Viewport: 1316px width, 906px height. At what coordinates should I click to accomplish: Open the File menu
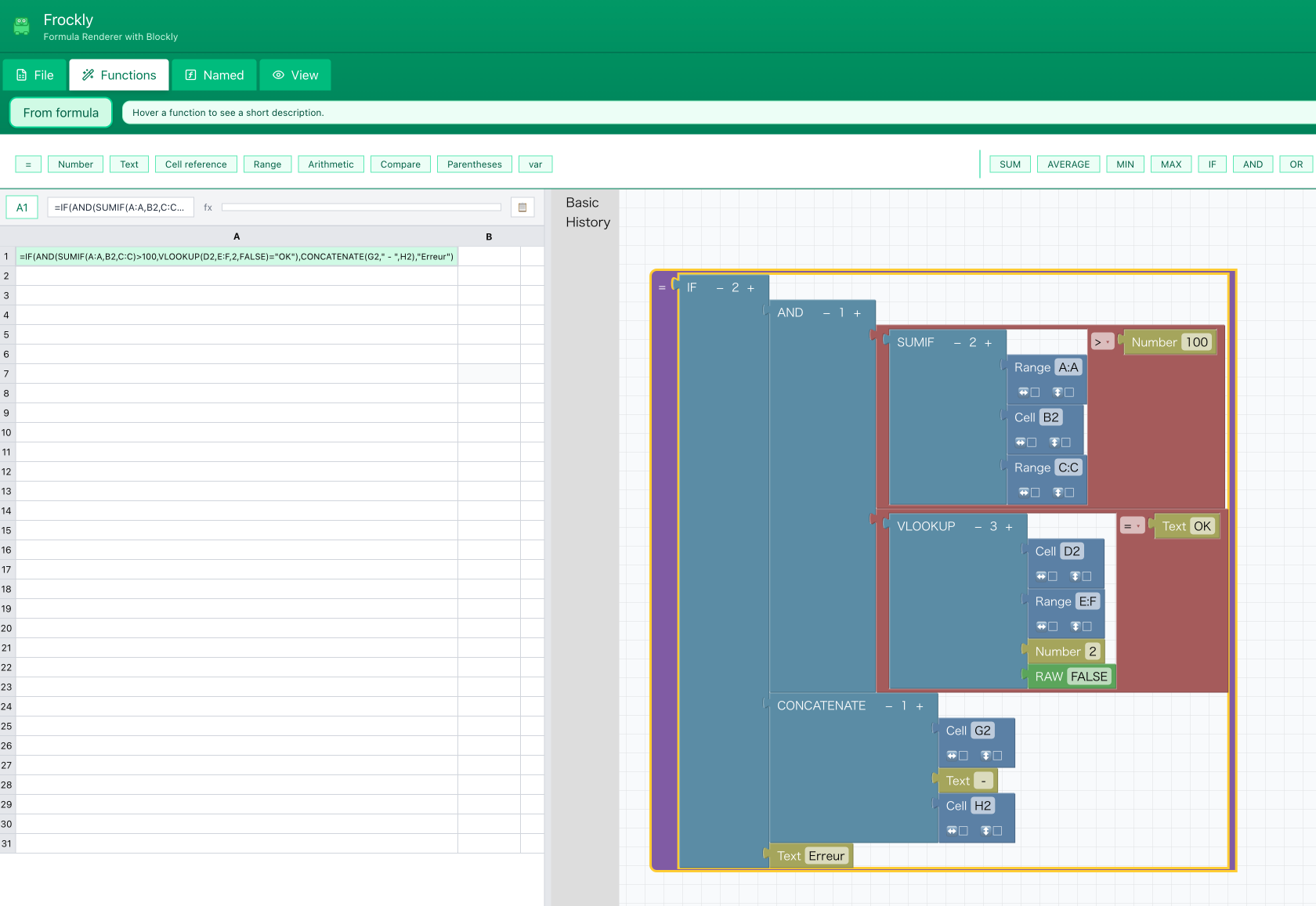pyautogui.click(x=34, y=74)
